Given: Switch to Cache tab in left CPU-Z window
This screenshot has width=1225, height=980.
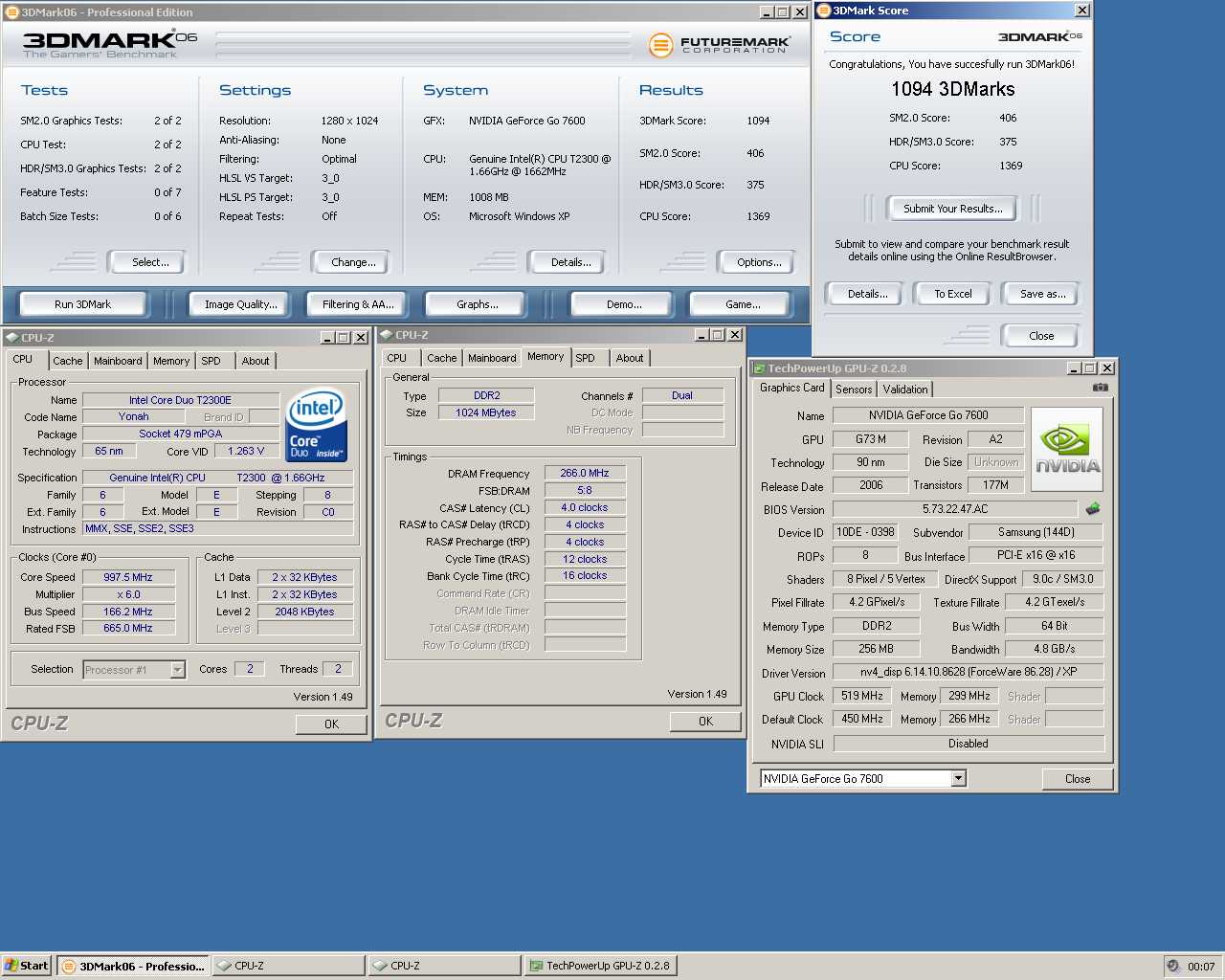Looking at the screenshot, I should pos(67,361).
